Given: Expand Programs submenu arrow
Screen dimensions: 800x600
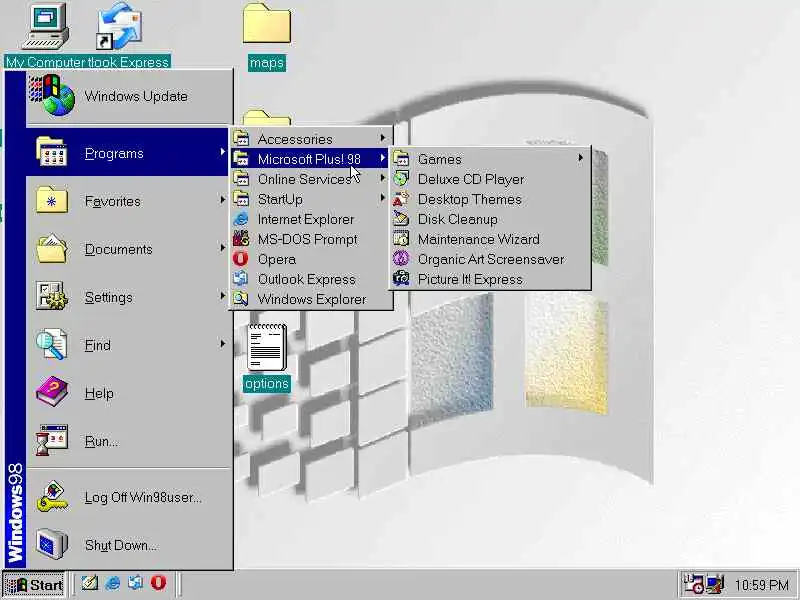Looking at the screenshot, I should tap(222, 152).
